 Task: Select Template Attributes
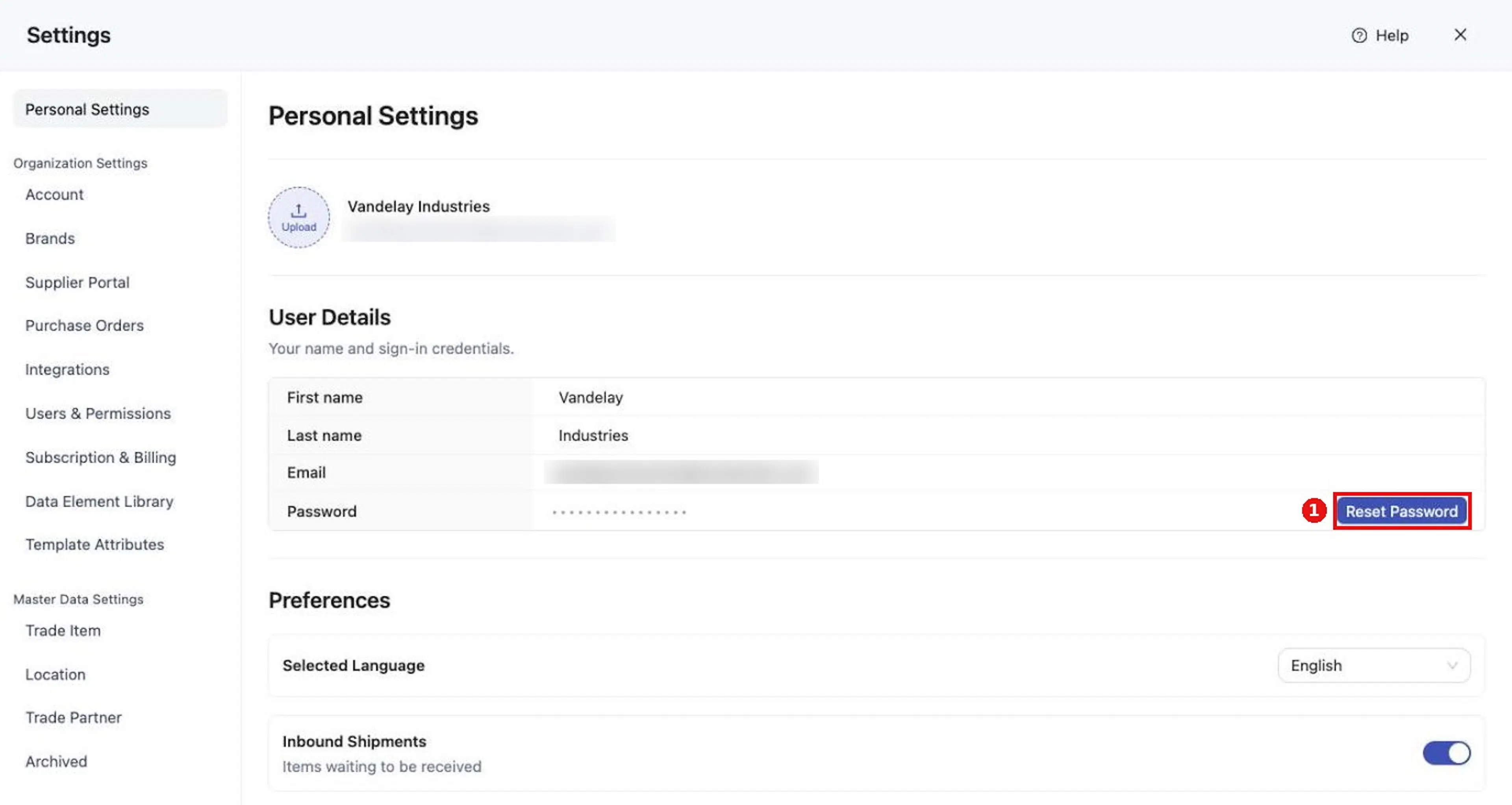click(95, 544)
